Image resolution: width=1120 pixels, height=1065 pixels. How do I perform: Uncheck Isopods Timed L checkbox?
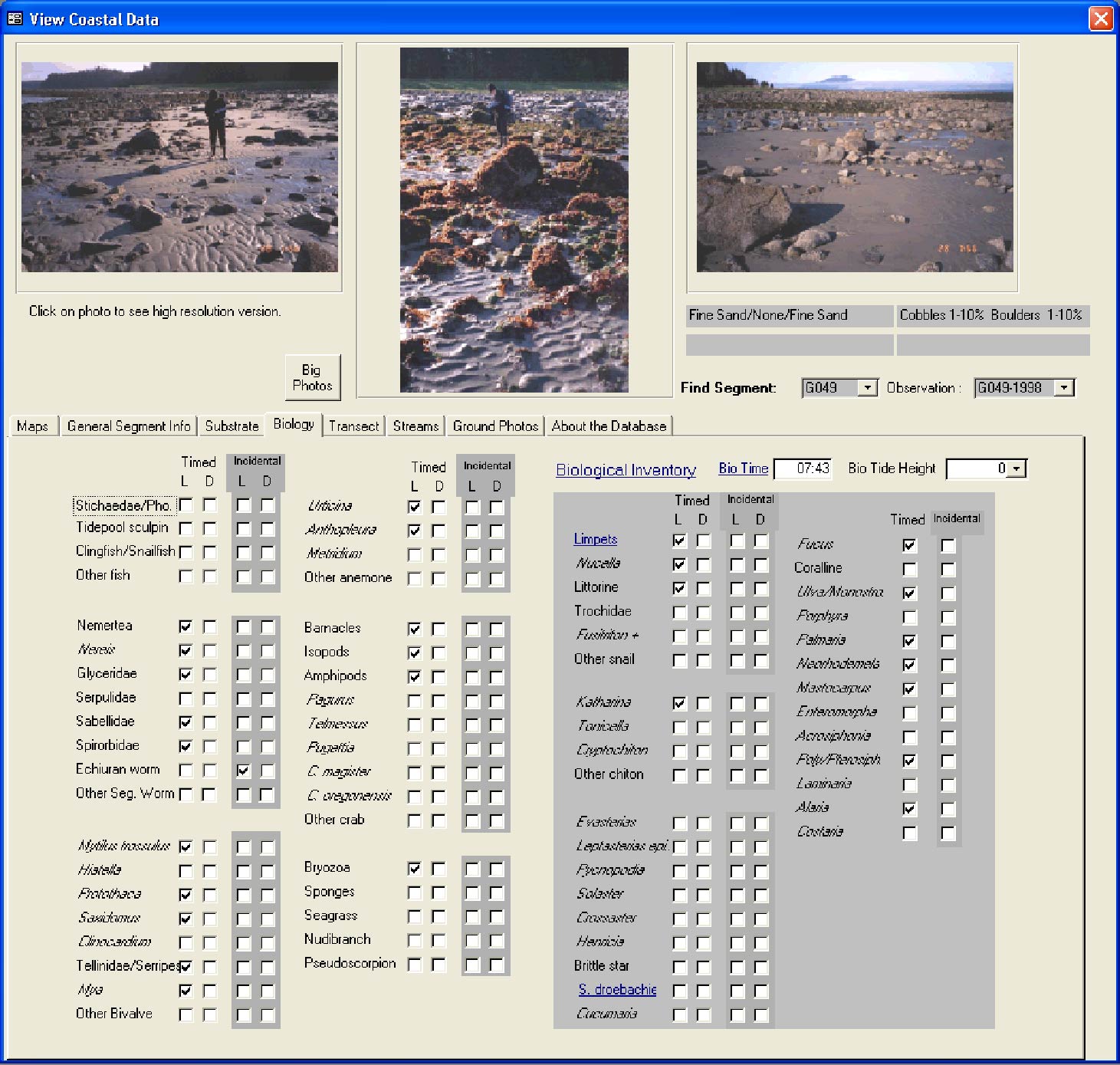[415, 652]
